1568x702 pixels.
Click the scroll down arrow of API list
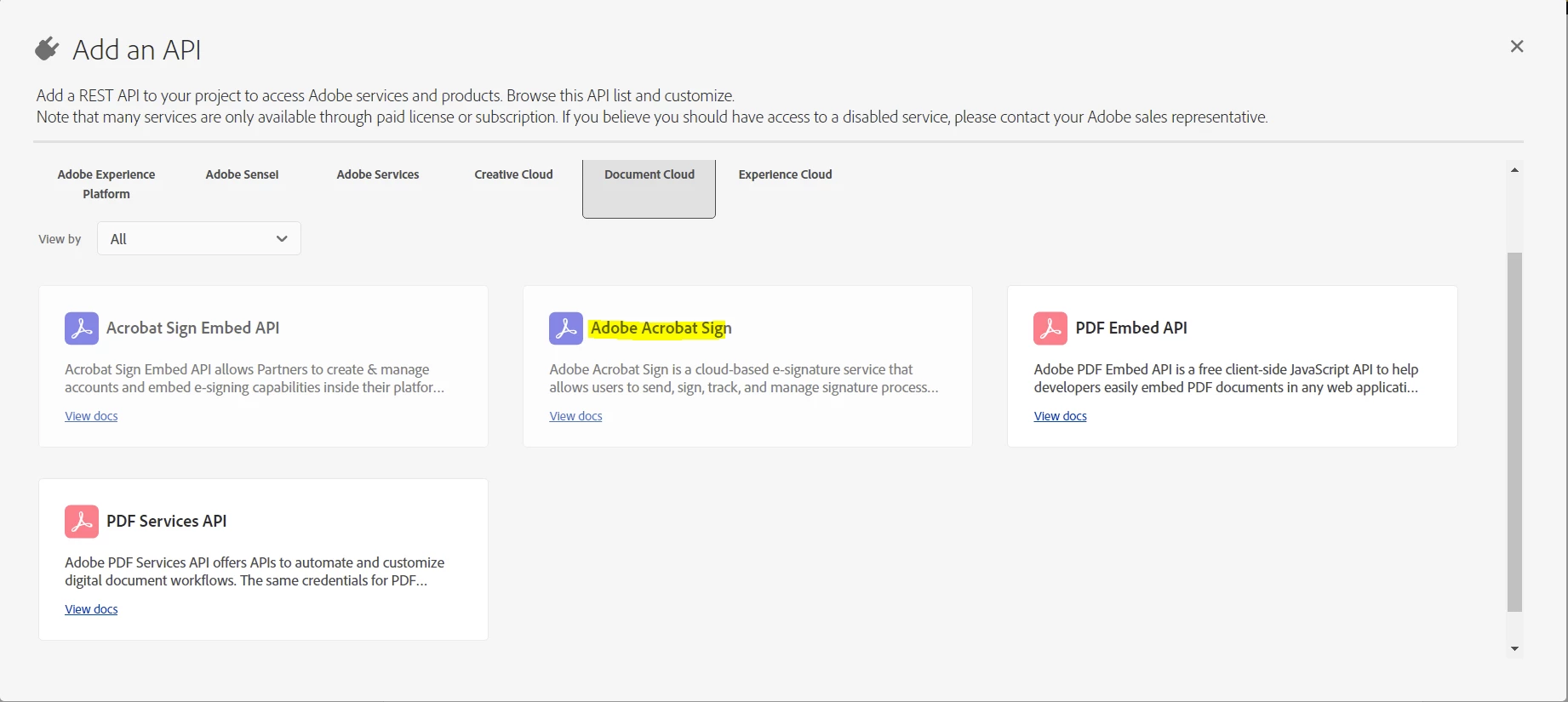(x=1514, y=648)
